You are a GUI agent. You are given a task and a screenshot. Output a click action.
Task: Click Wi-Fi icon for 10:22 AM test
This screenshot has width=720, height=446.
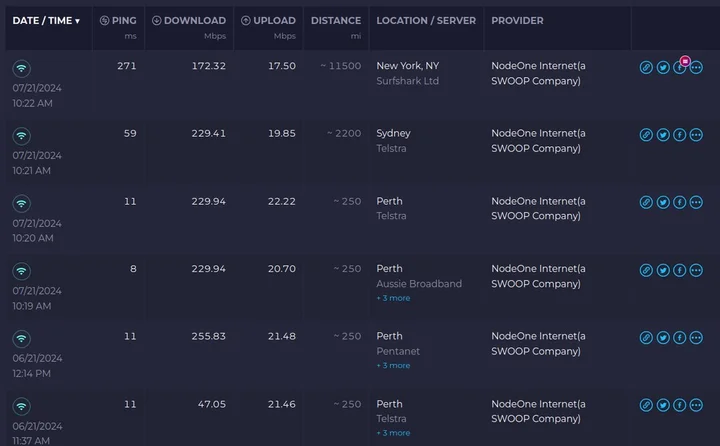21,68
